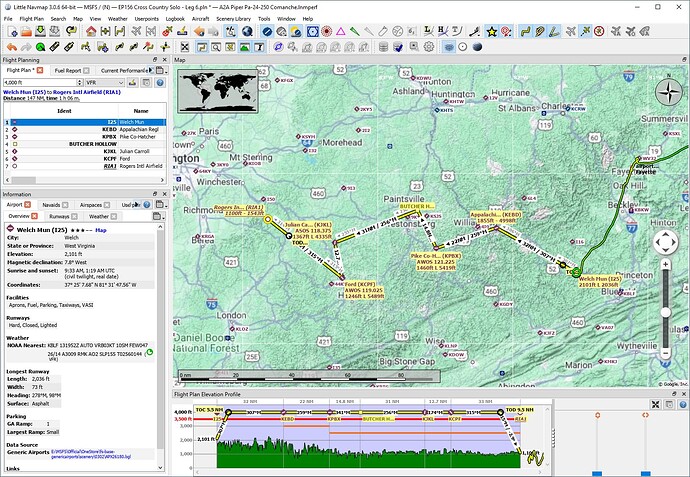
Task: Click the Flight Planning tab scroll arrow
Action: pos(151,70)
